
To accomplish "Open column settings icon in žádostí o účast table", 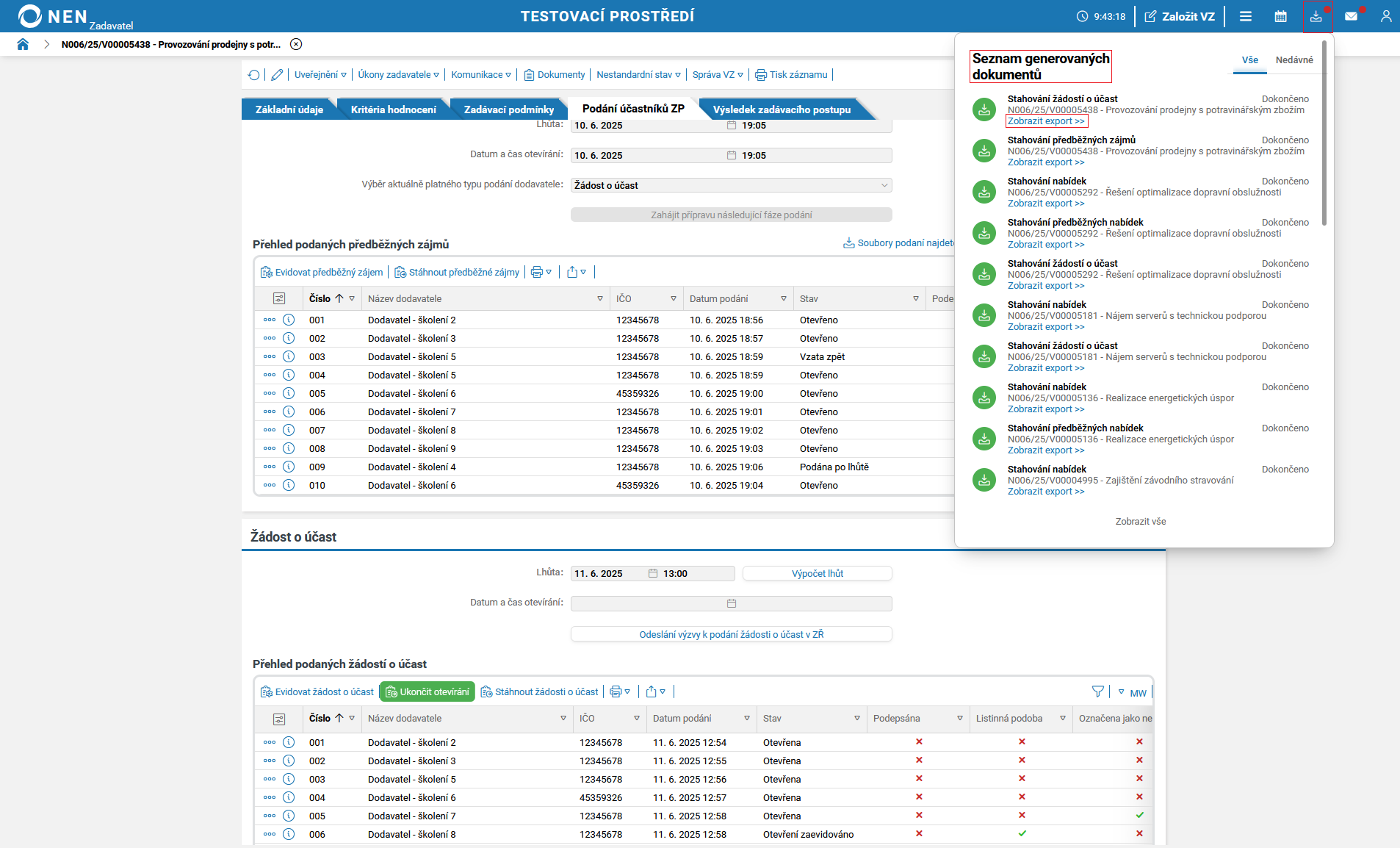I will (279, 719).
